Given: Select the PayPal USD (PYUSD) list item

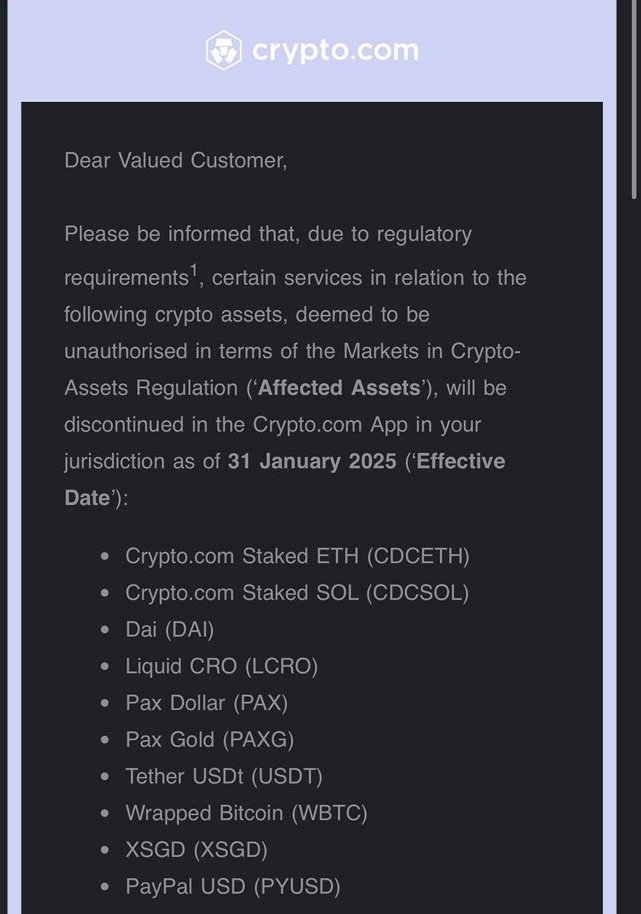Looking at the screenshot, I should click(x=232, y=886).
